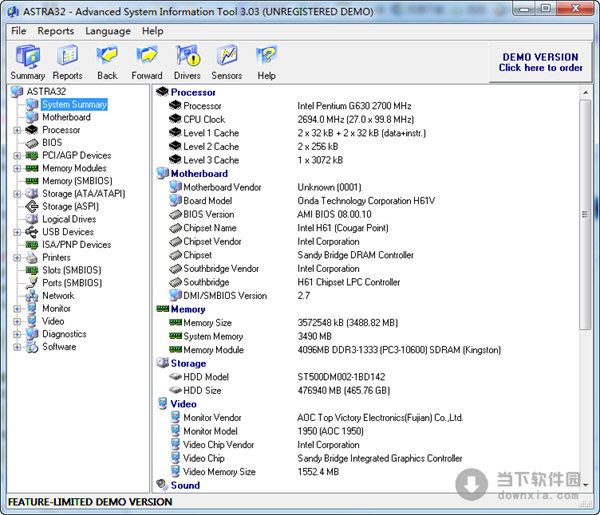Open the Reports toolbar icon
Image resolution: width=600 pixels, height=515 pixels.
point(67,62)
